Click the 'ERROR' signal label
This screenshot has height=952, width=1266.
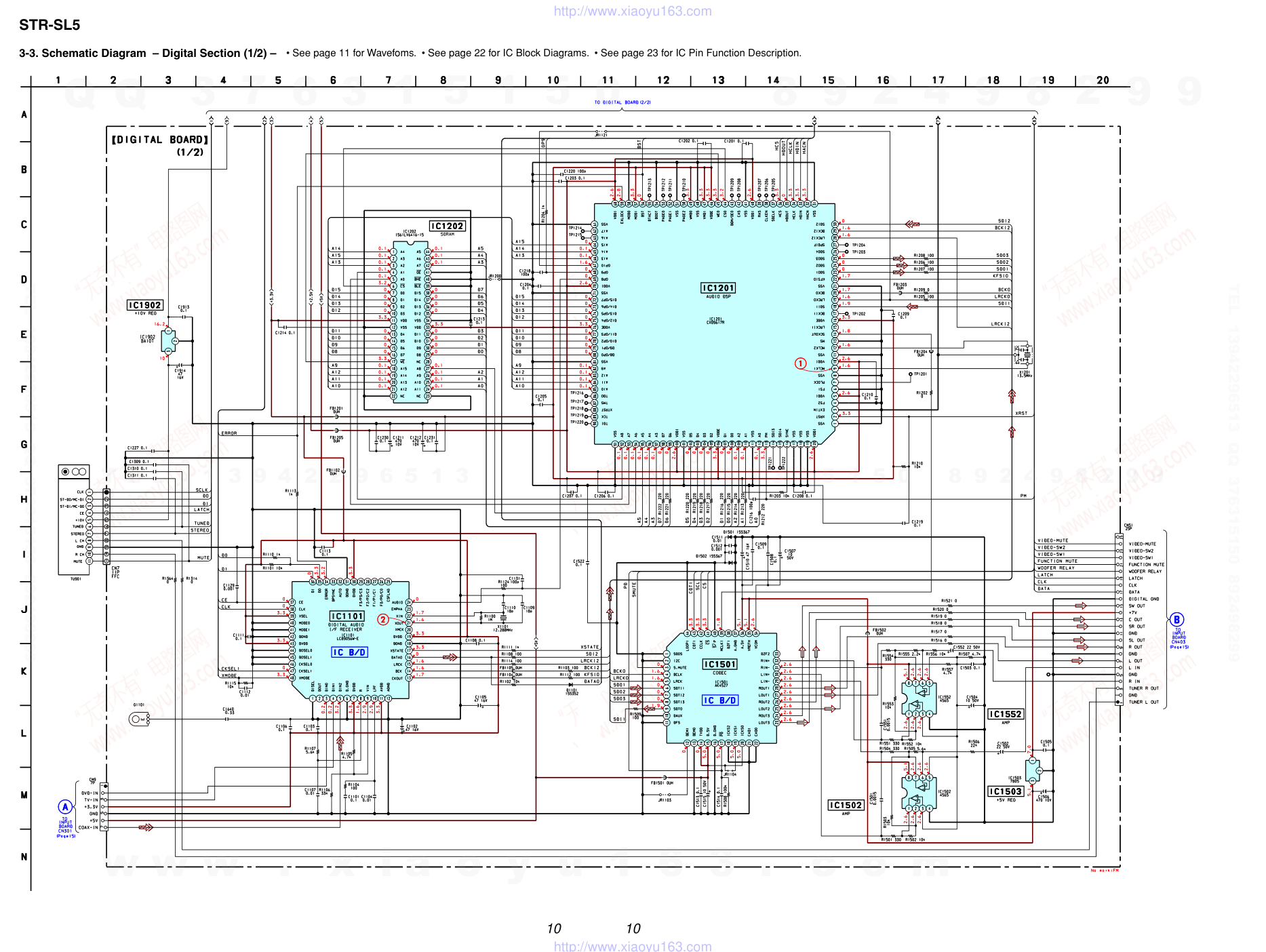pyautogui.click(x=229, y=433)
